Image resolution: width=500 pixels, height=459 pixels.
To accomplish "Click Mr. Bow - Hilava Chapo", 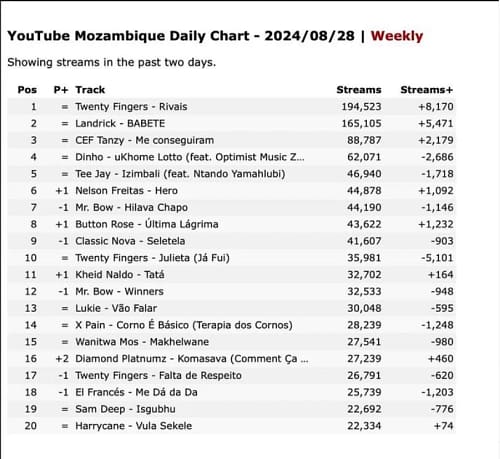I will [131, 207].
